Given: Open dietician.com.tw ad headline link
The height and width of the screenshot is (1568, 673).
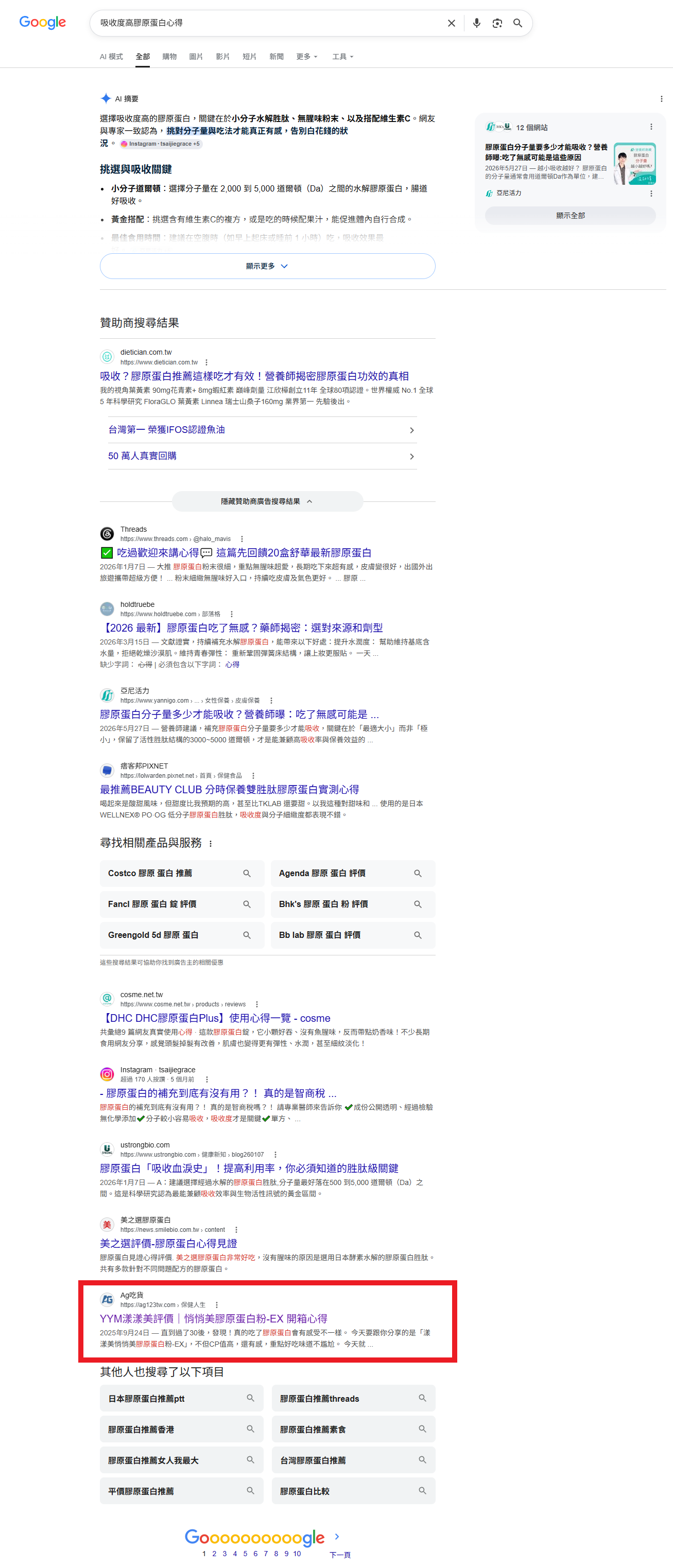Looking at the screenshot, I should [254, 376].
